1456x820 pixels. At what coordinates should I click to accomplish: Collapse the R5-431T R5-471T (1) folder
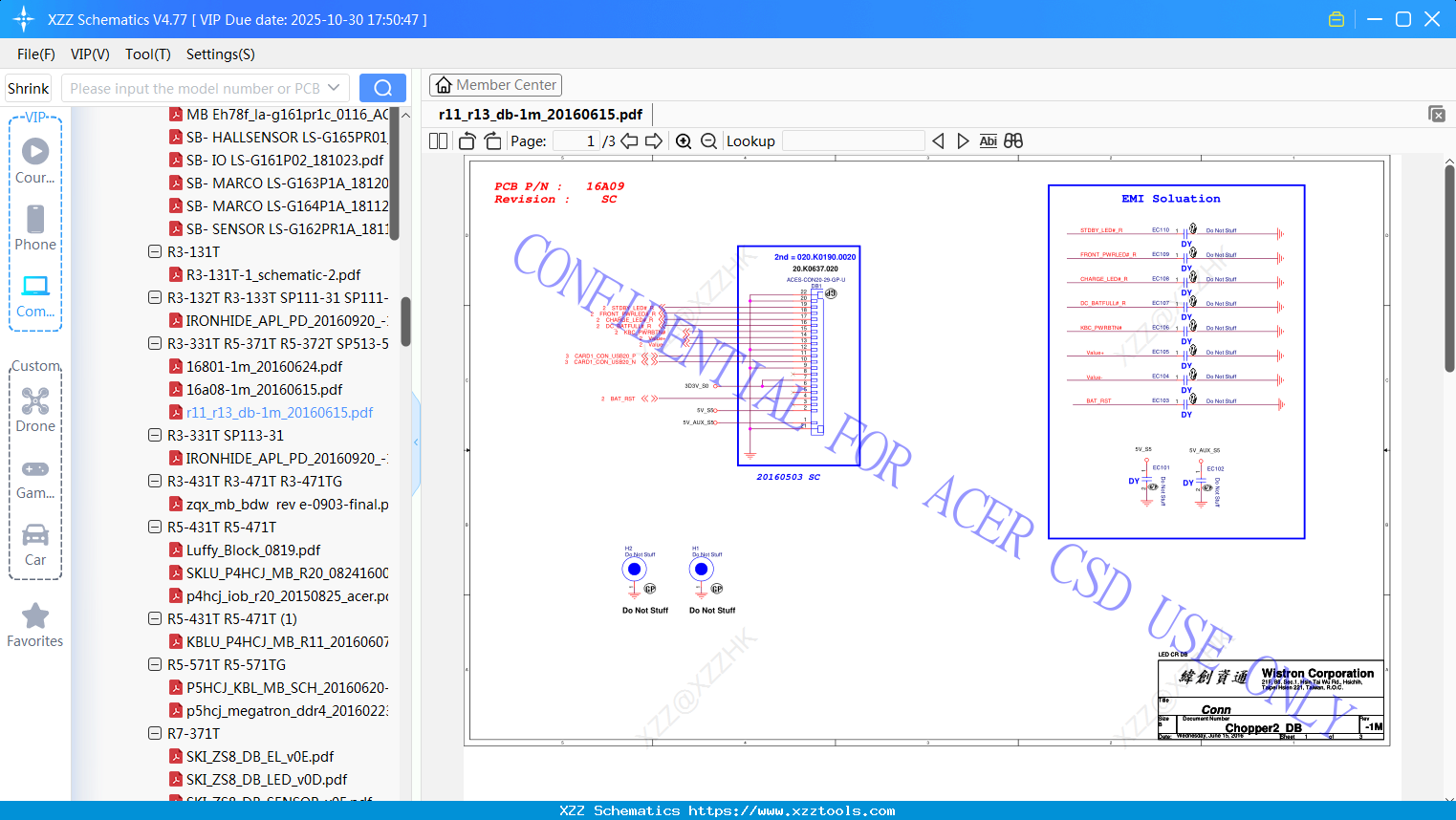click(155, 618)
